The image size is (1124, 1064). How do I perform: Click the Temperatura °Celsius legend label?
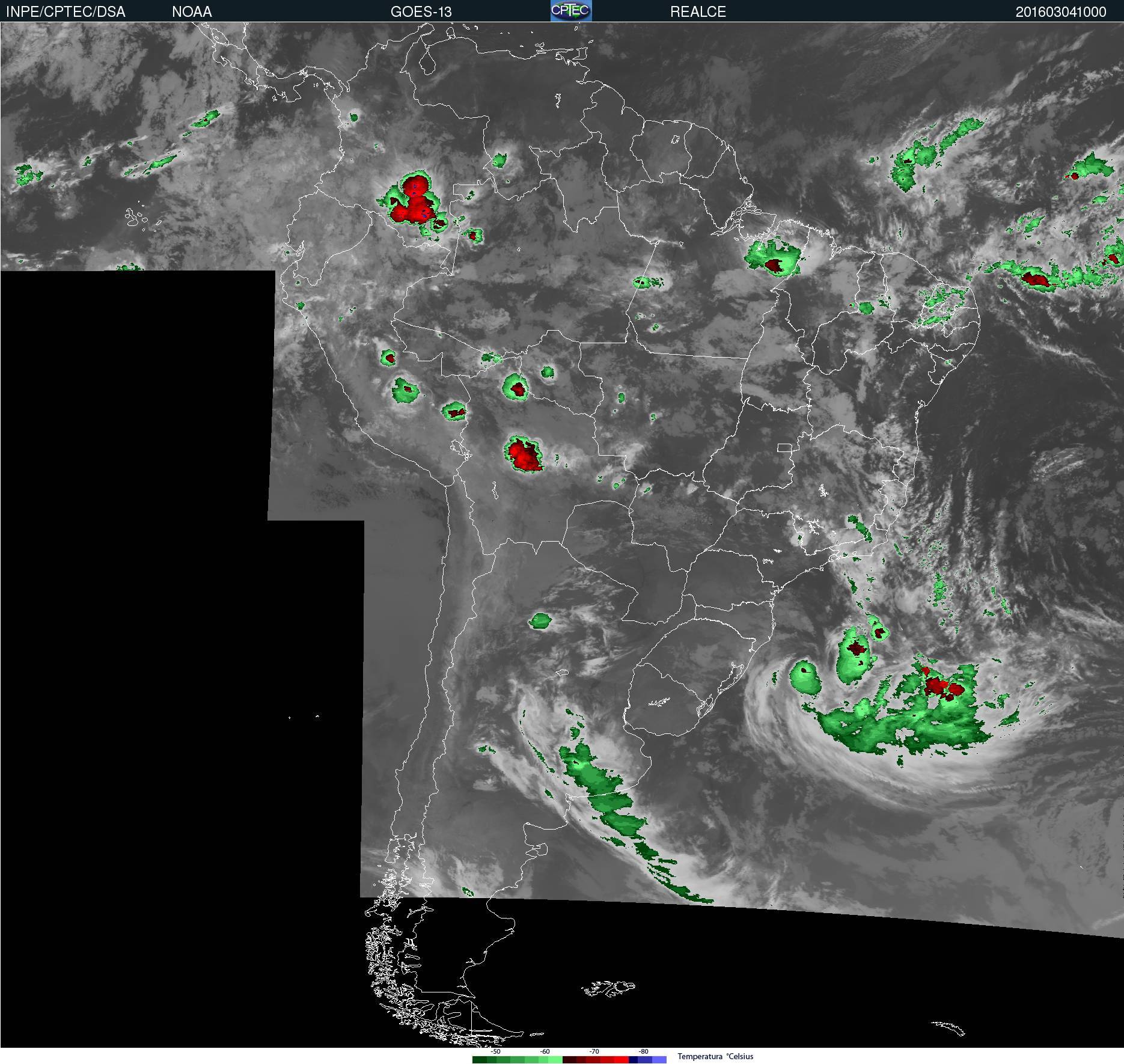click(x=715, y=1056)
